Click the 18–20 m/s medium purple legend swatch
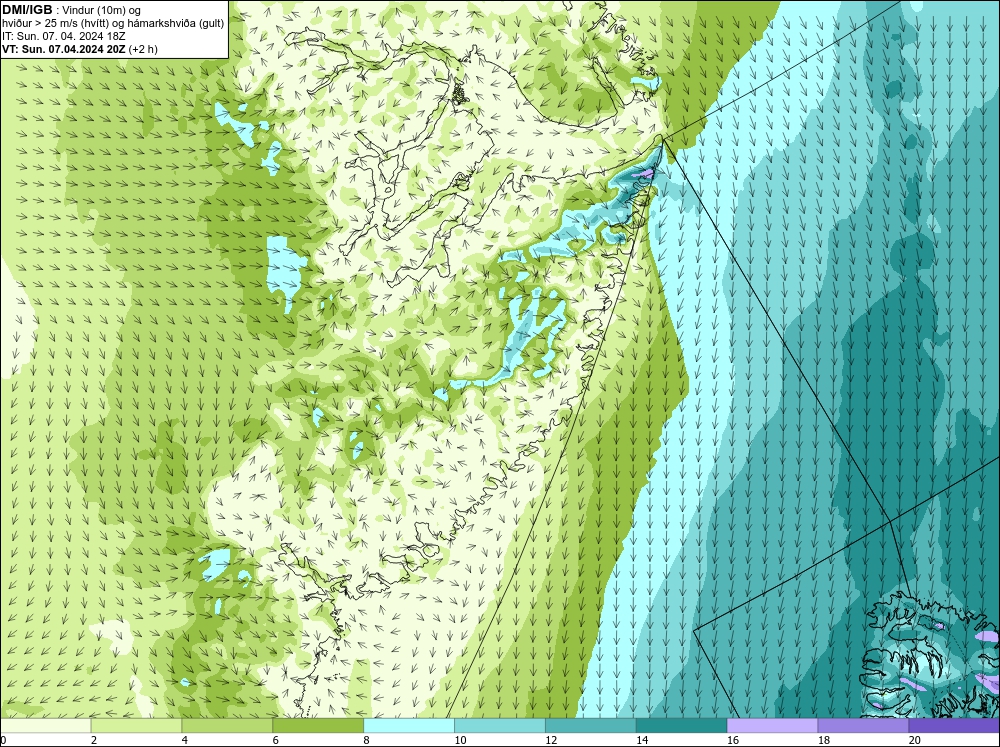This screenshot has height=747, width=1000. tap(863, 725)
